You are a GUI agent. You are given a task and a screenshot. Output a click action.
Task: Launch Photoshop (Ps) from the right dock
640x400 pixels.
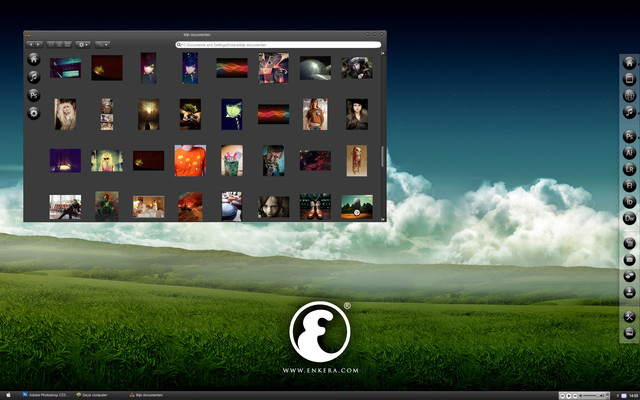pyautogui.click(x=629, y=136)
